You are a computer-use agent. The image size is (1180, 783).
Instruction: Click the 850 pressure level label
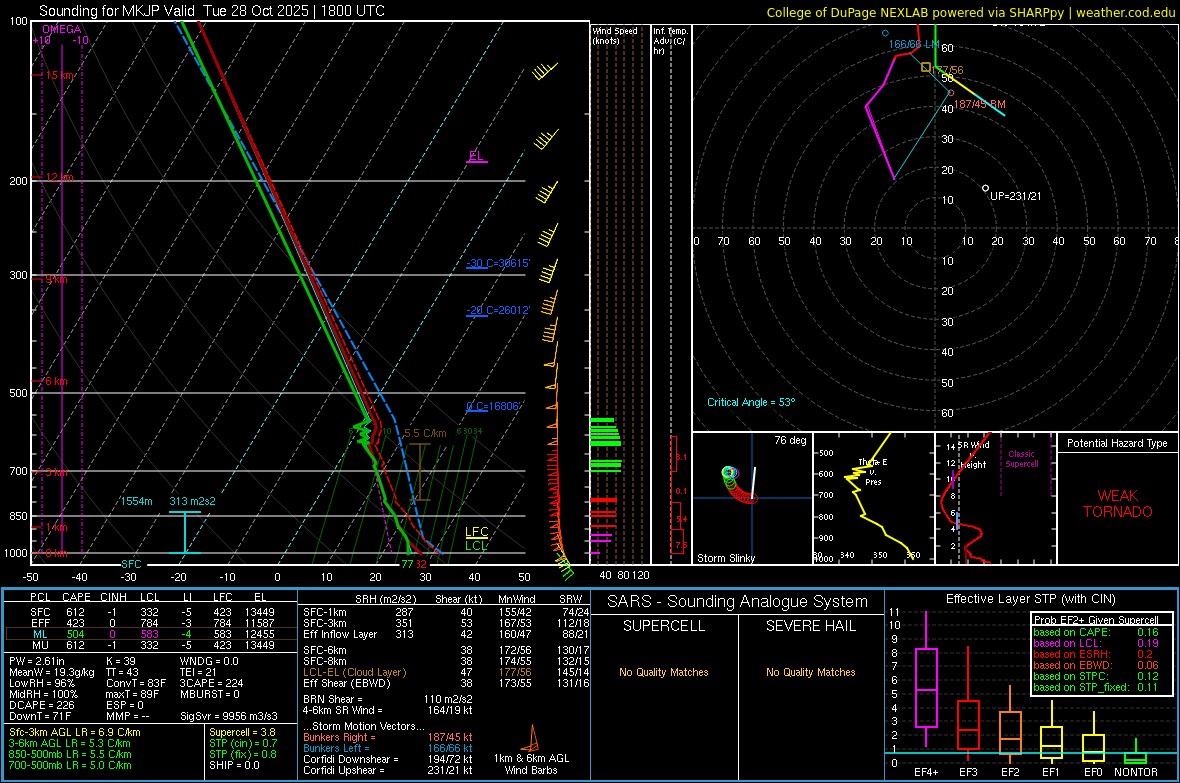(18, 516)
